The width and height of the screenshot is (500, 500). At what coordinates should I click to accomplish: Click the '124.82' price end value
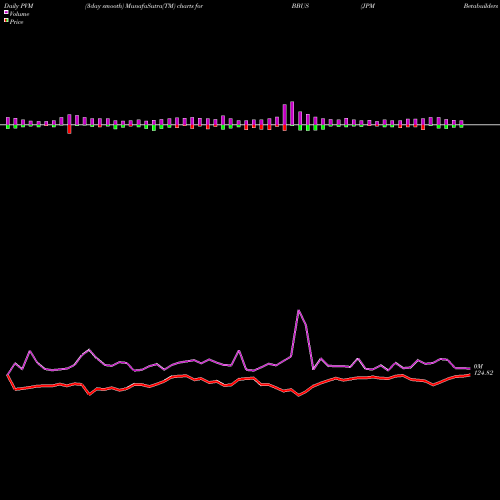483,373
